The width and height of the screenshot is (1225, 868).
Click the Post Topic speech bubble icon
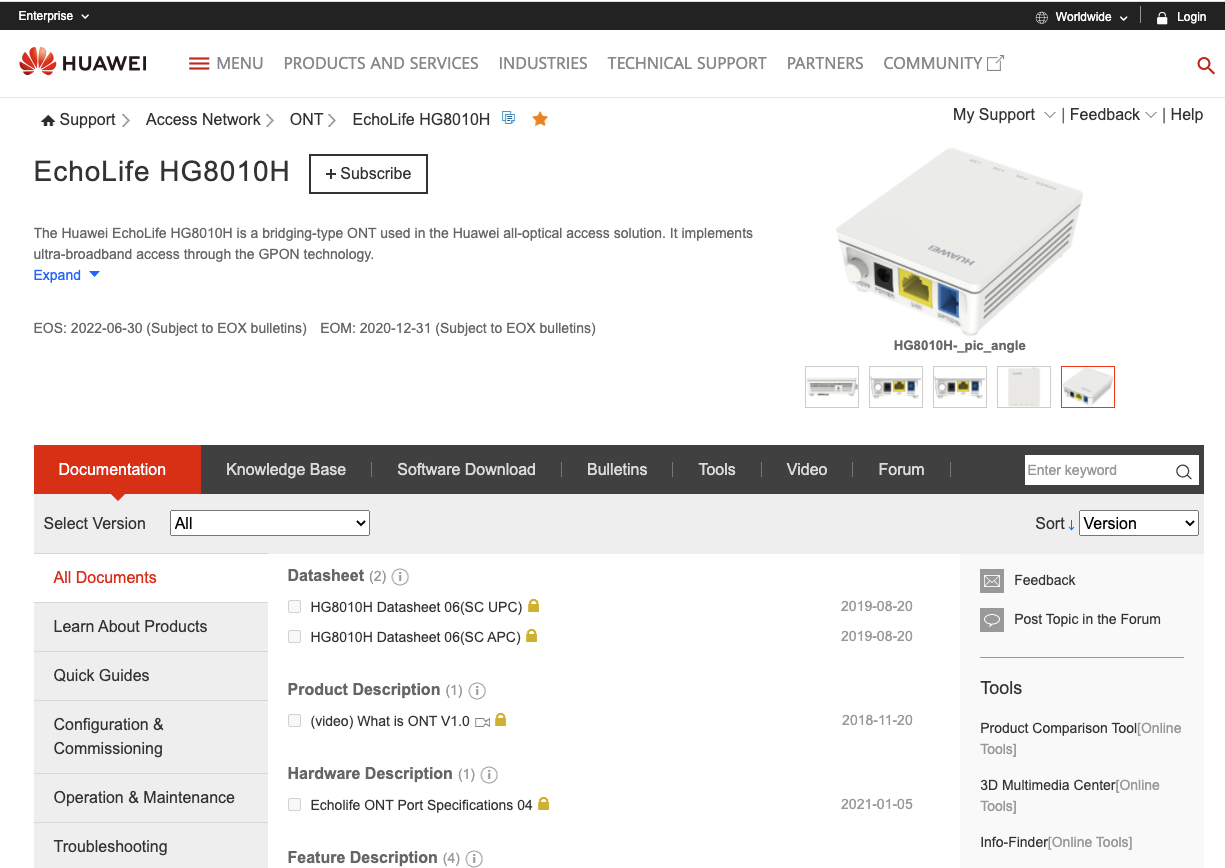(x=991, y=619)
